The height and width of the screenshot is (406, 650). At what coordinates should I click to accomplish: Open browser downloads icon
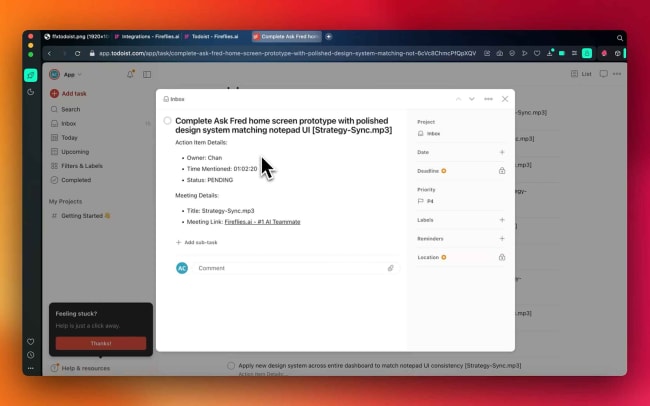coord(550,53)
